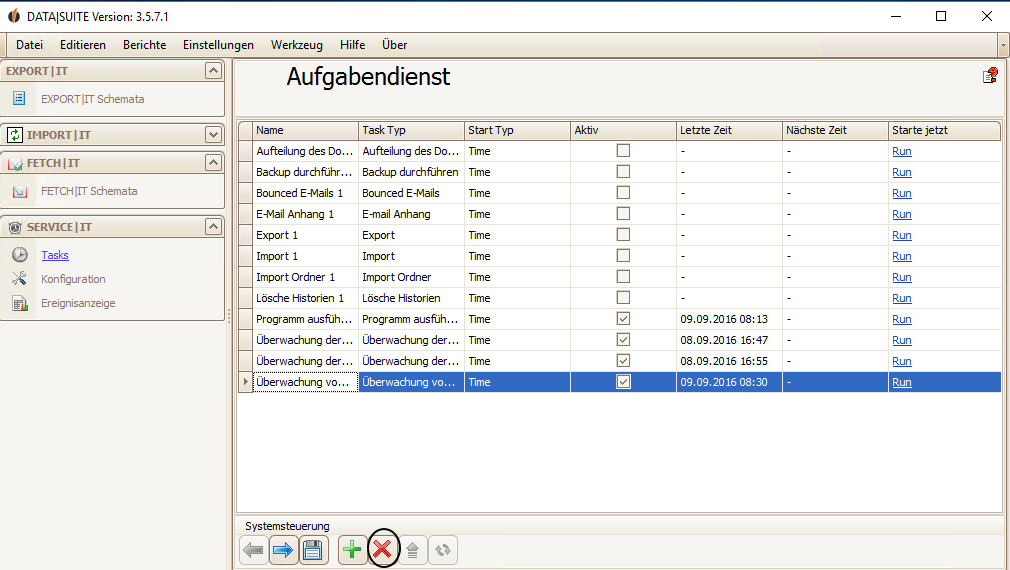Open the Einstellungen menu
Screen dimensions: 1010x570
tap(218, 45)
